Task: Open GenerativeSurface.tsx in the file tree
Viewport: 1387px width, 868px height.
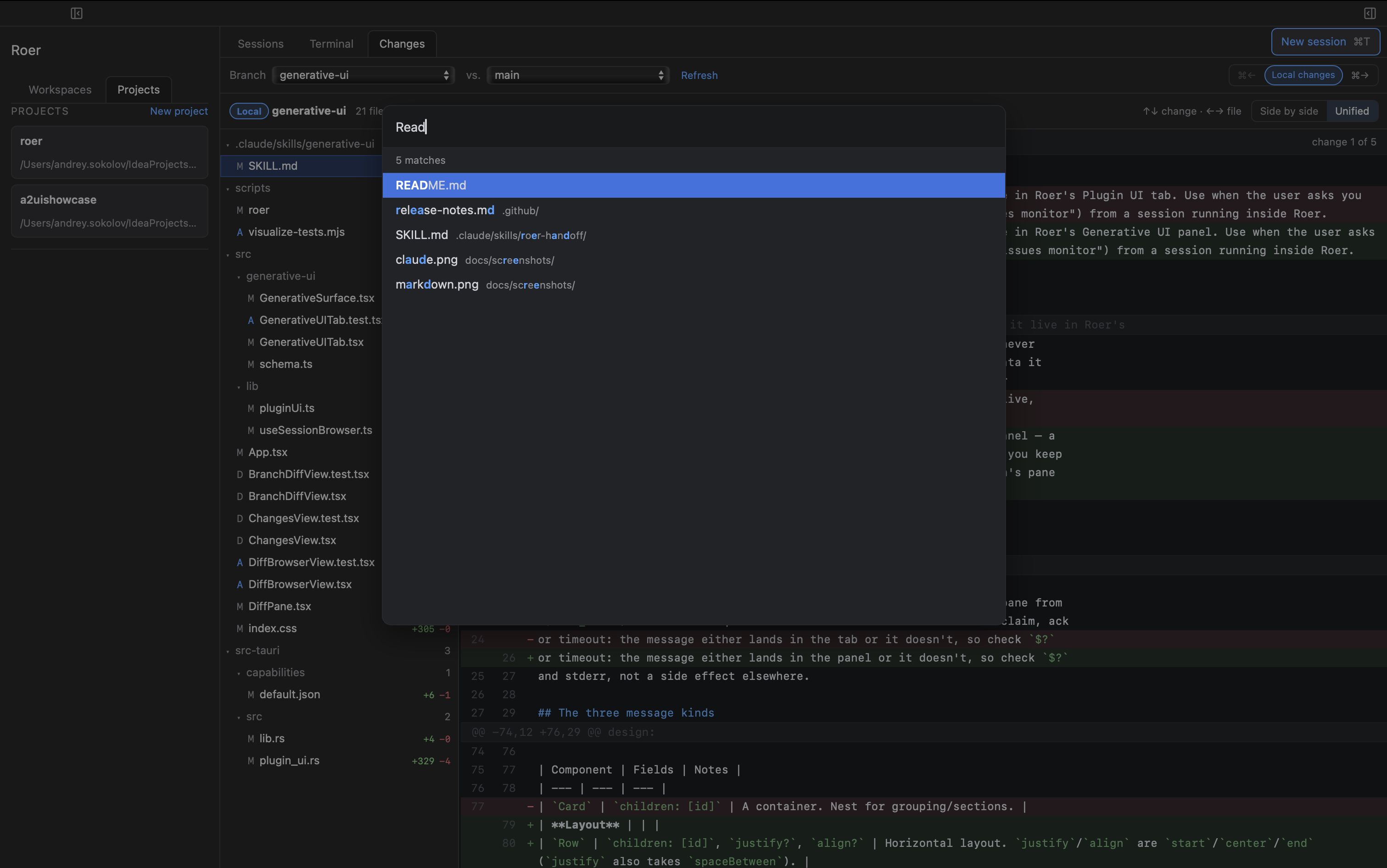Action: [316, 298]
